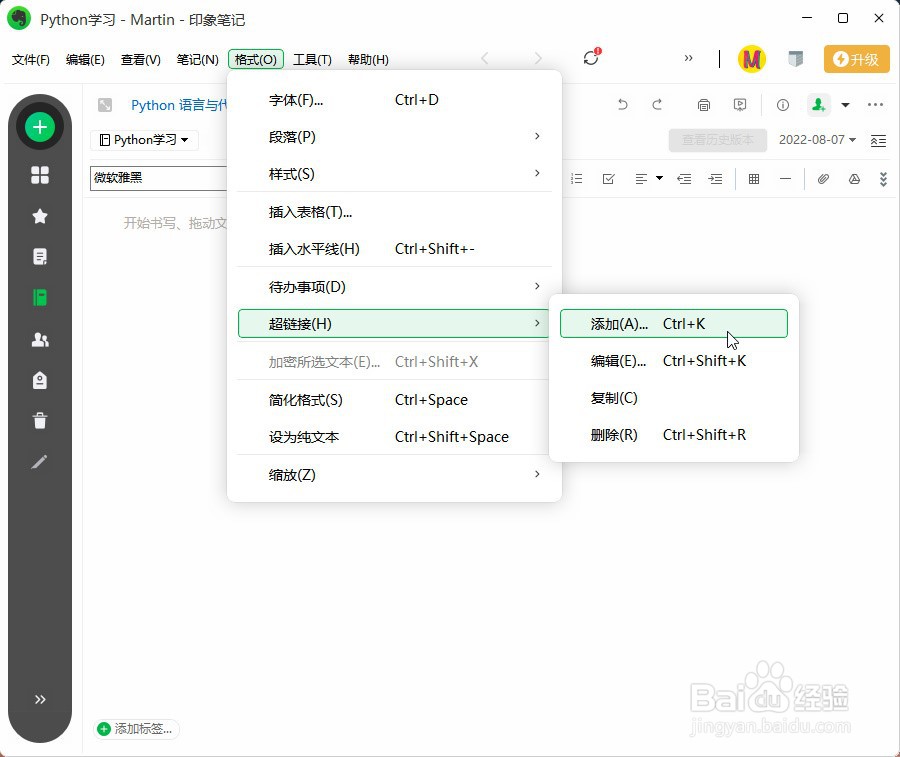Open share options dropdown arrow

tap(845, 105)
